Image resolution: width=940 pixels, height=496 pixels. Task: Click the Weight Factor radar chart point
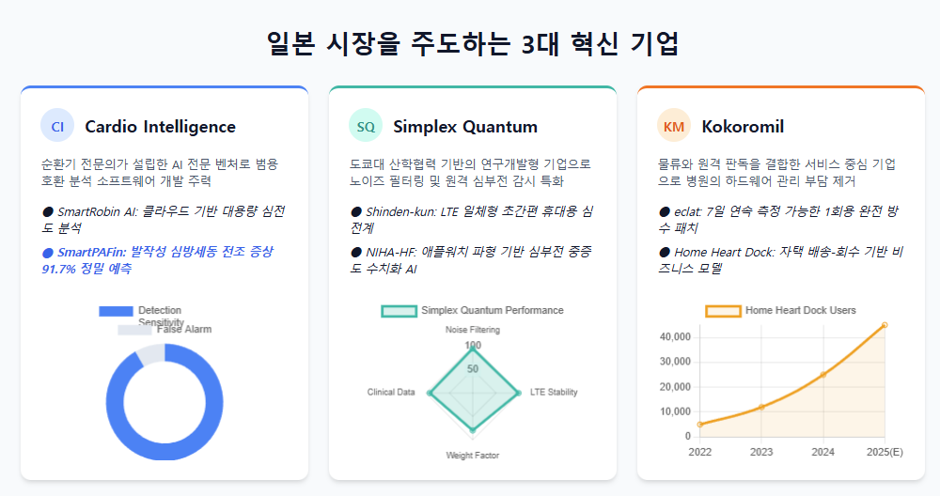click(x=473, y=430)
